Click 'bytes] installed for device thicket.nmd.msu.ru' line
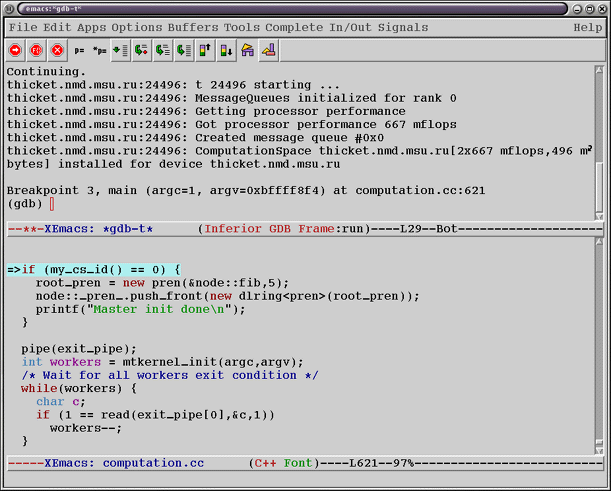Viewport: 611px width, 491px height. tap(173, 164)
